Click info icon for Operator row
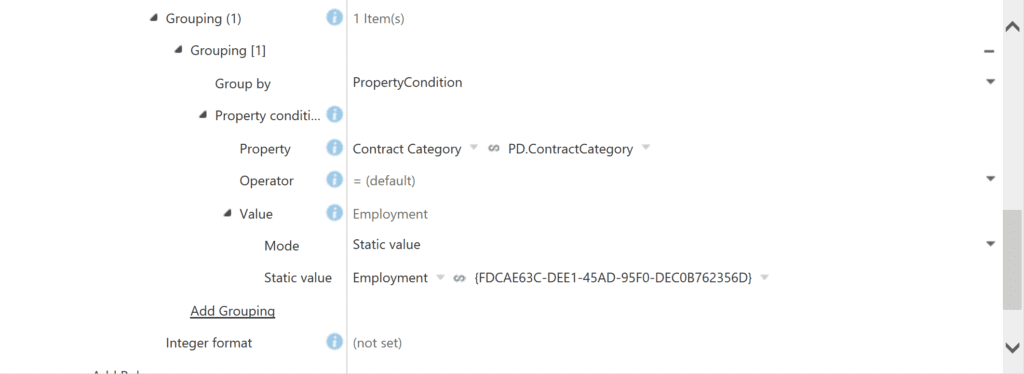Viewport: 1024px width, 374px height. [x=334, y=179]
